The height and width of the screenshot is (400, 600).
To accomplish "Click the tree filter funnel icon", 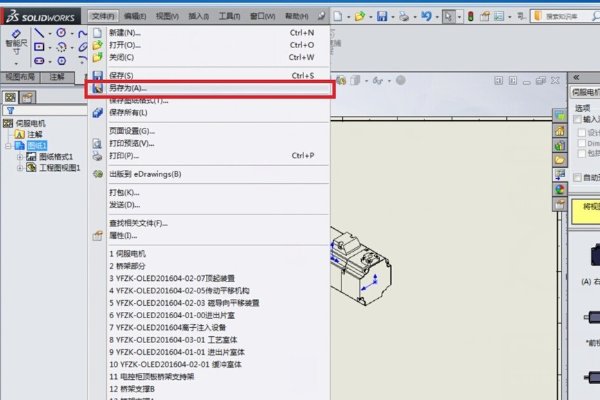I will coord(11,111).
